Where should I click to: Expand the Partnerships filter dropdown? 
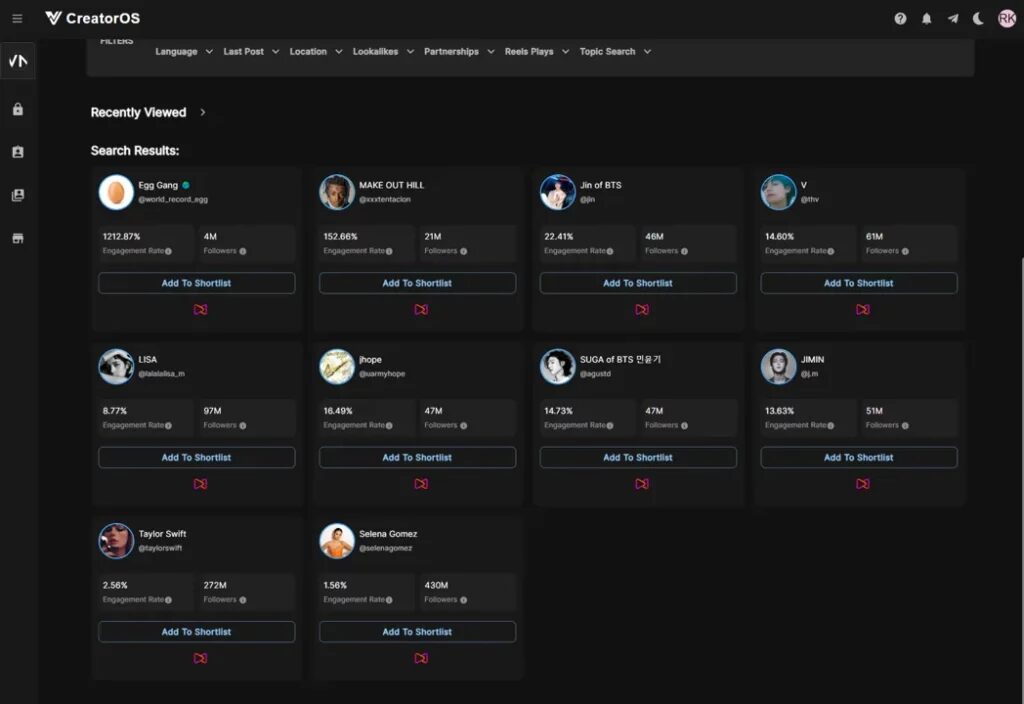tap(459, 52)
